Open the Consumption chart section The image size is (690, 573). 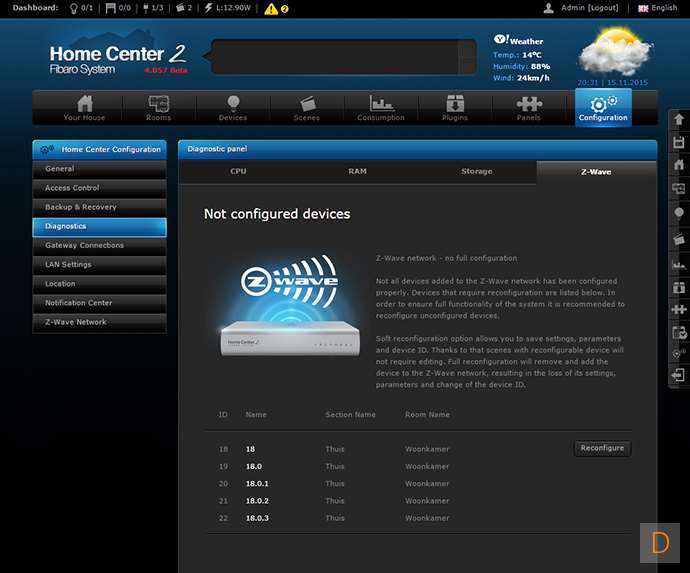pyautogui.click(x=381, y=108)
